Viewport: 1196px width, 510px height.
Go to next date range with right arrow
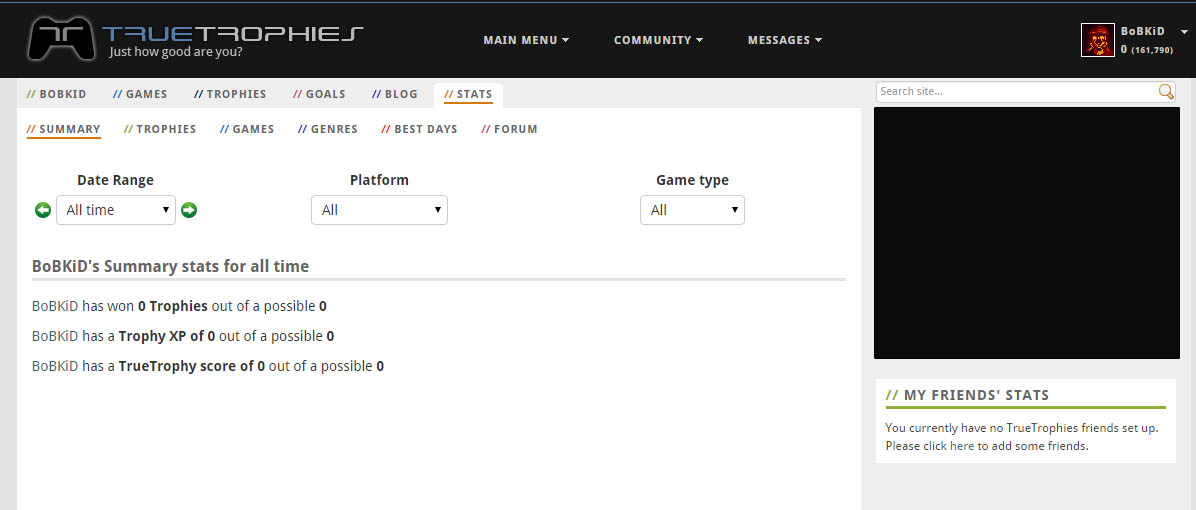[x=189, y=210]
